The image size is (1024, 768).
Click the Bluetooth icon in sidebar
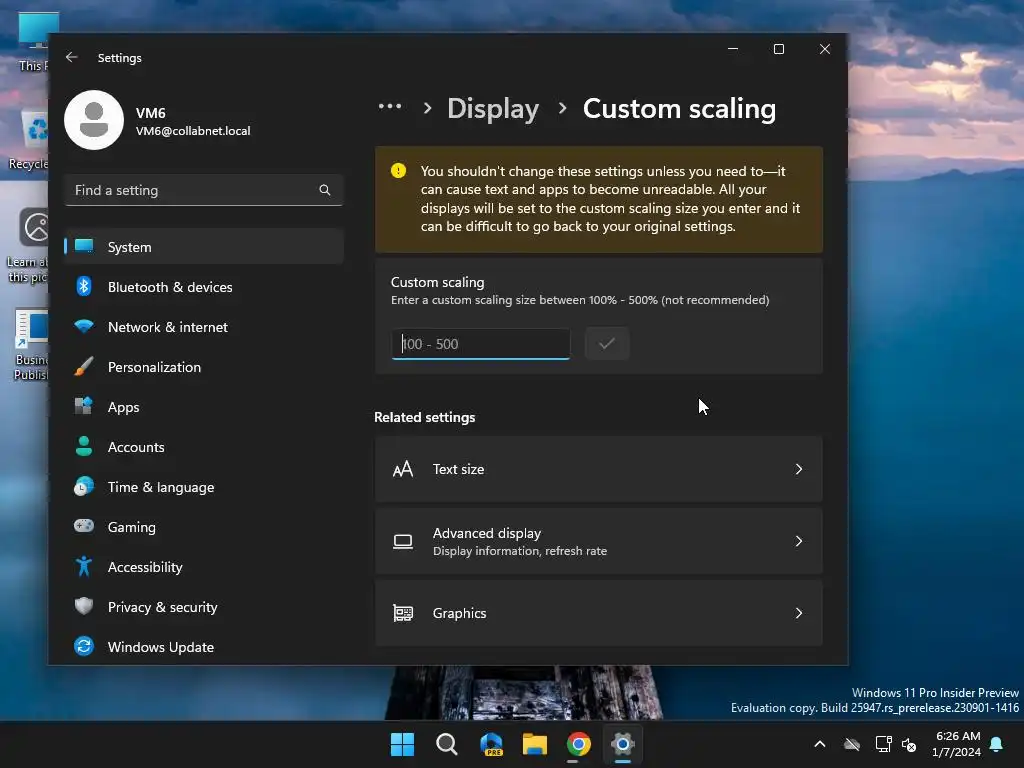pos(84,286)
